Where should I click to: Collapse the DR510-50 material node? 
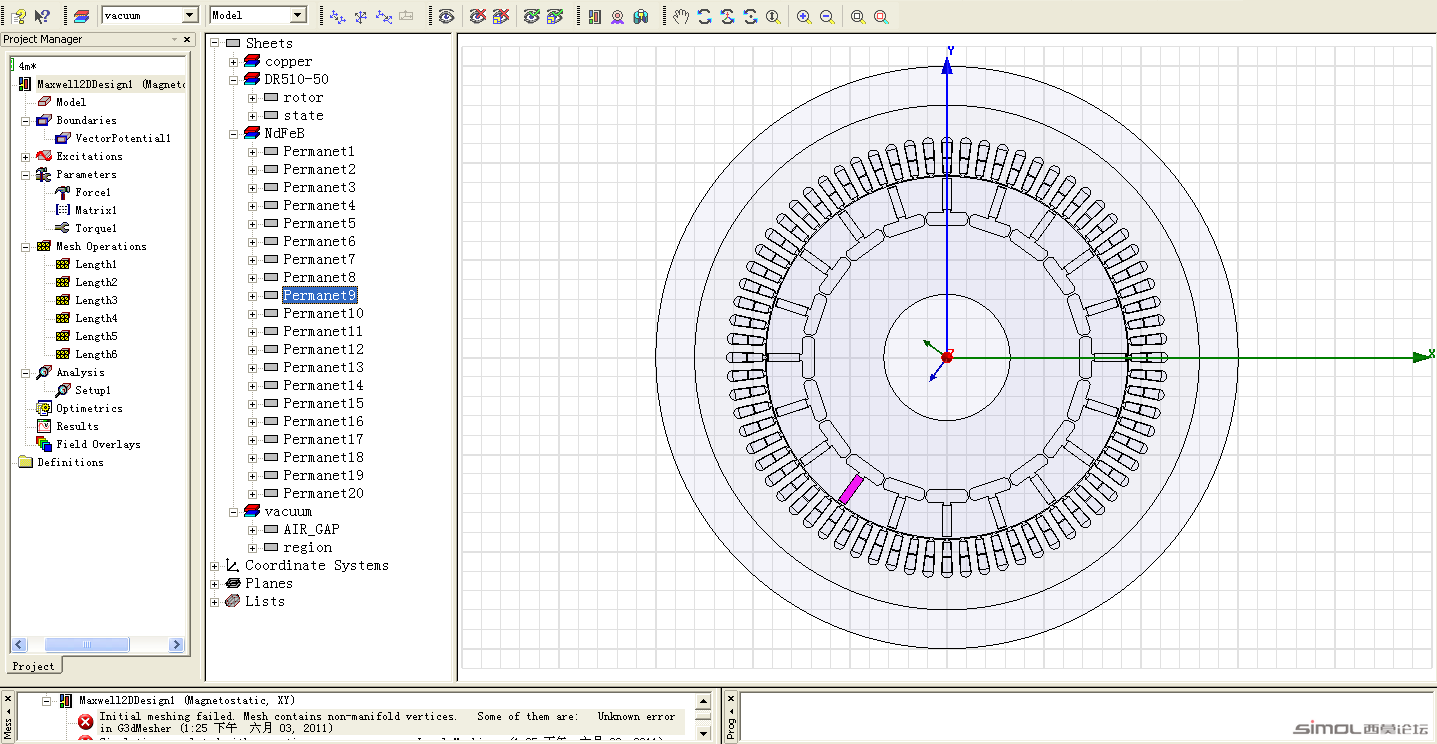(233, 79)
